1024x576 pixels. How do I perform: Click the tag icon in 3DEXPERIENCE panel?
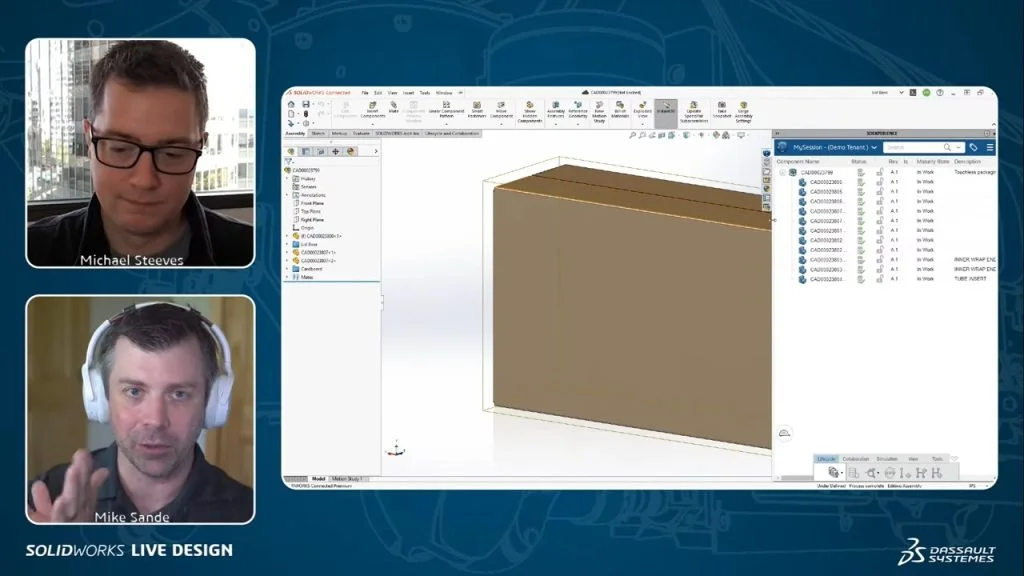(x=974, y=147)
